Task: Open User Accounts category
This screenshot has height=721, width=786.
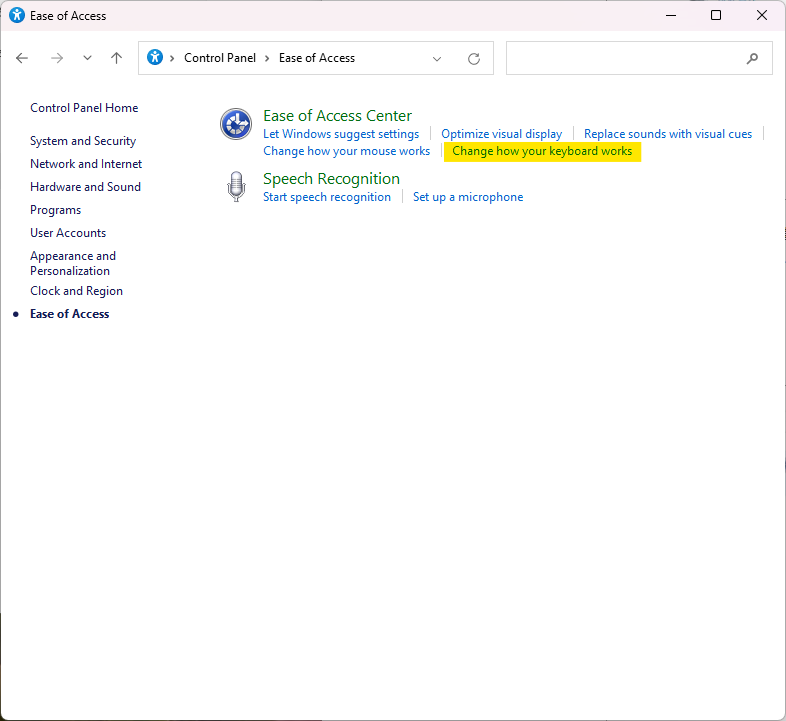Action: click(x=68, y=233)
